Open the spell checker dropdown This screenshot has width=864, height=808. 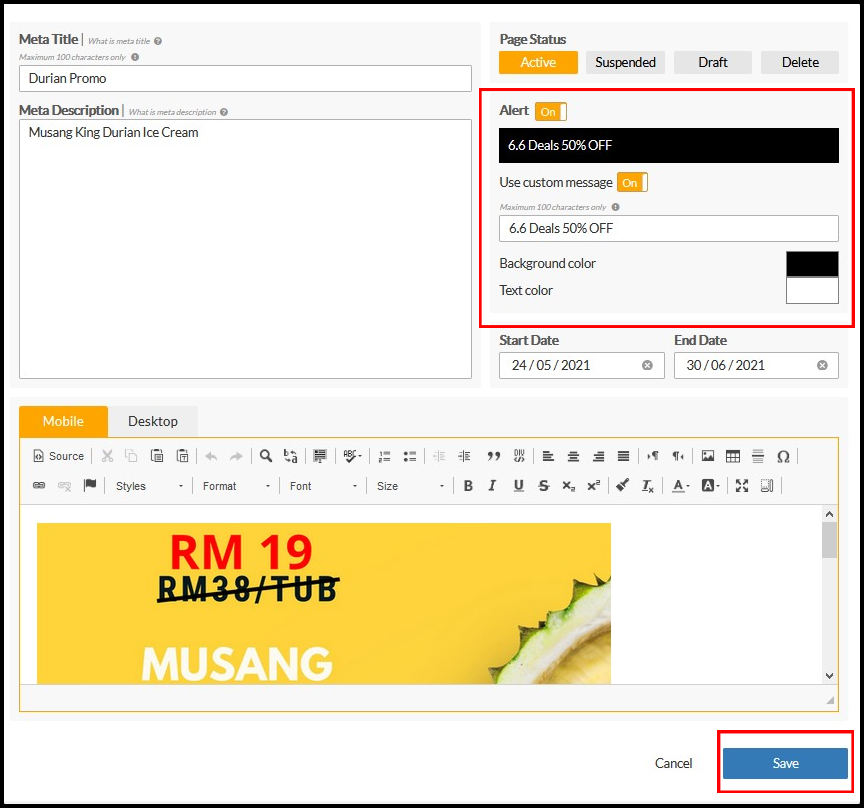[x=352, y=456]
